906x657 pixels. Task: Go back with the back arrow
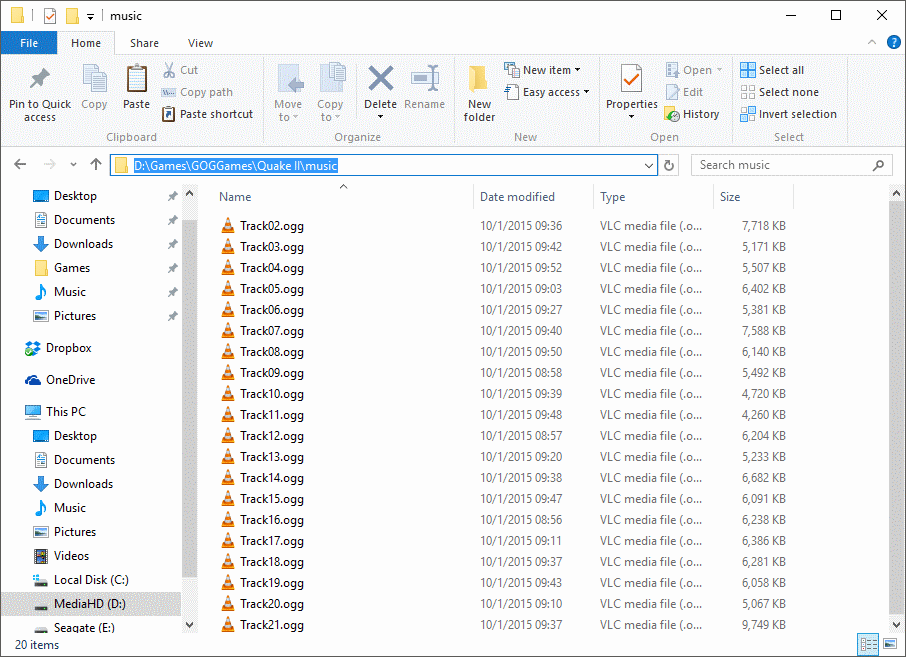click(20, 164)
